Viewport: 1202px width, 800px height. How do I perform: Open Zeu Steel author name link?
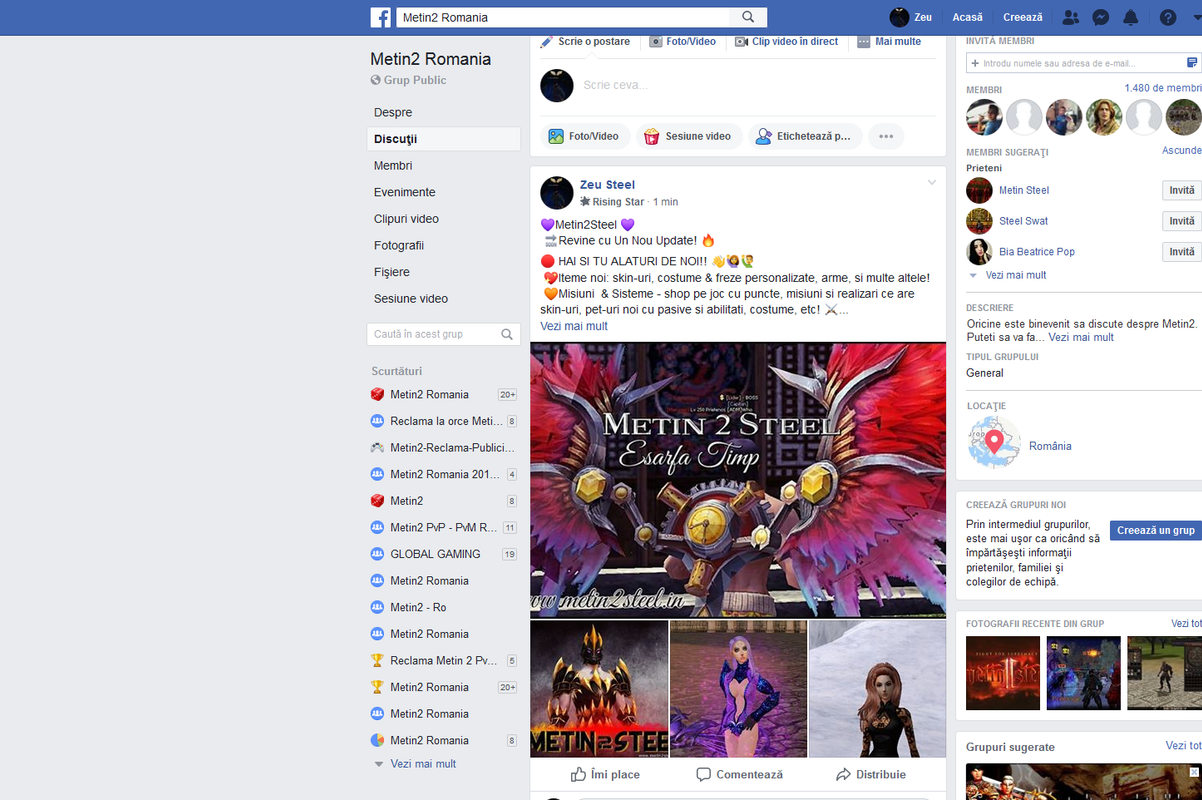(x=607, y=184)
